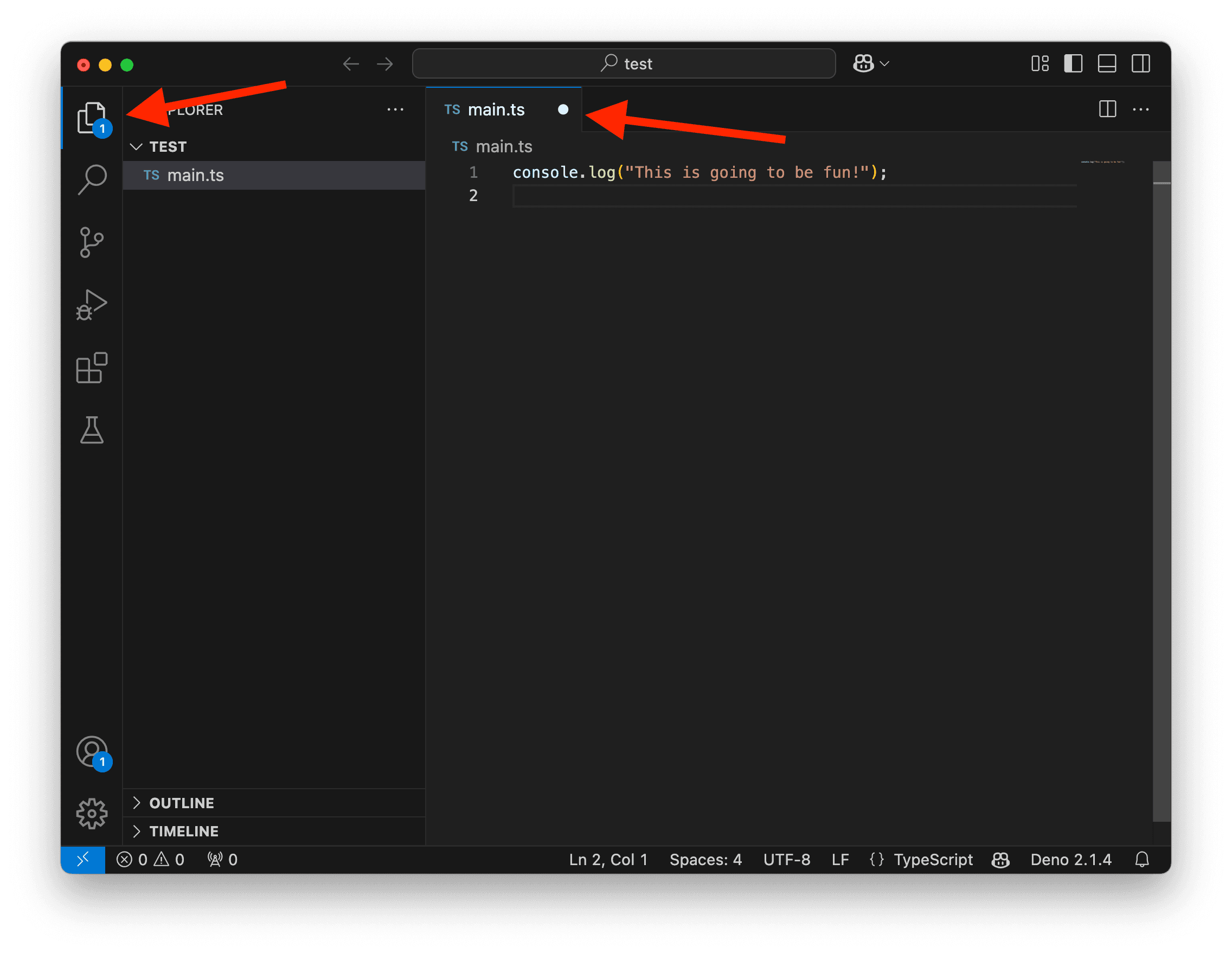Open the Run and Debug view
The image size is (1232, 954).
click(x=92, y=305)
